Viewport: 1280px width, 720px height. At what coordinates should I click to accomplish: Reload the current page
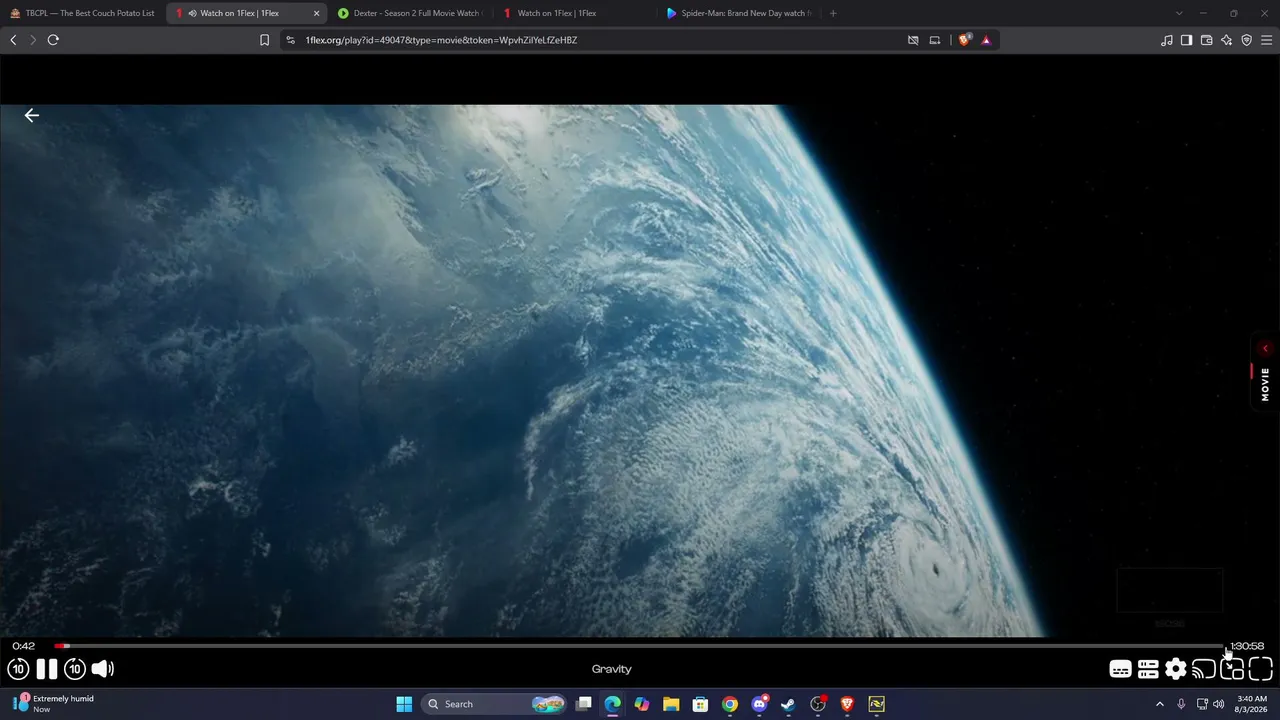pos(53,40)
